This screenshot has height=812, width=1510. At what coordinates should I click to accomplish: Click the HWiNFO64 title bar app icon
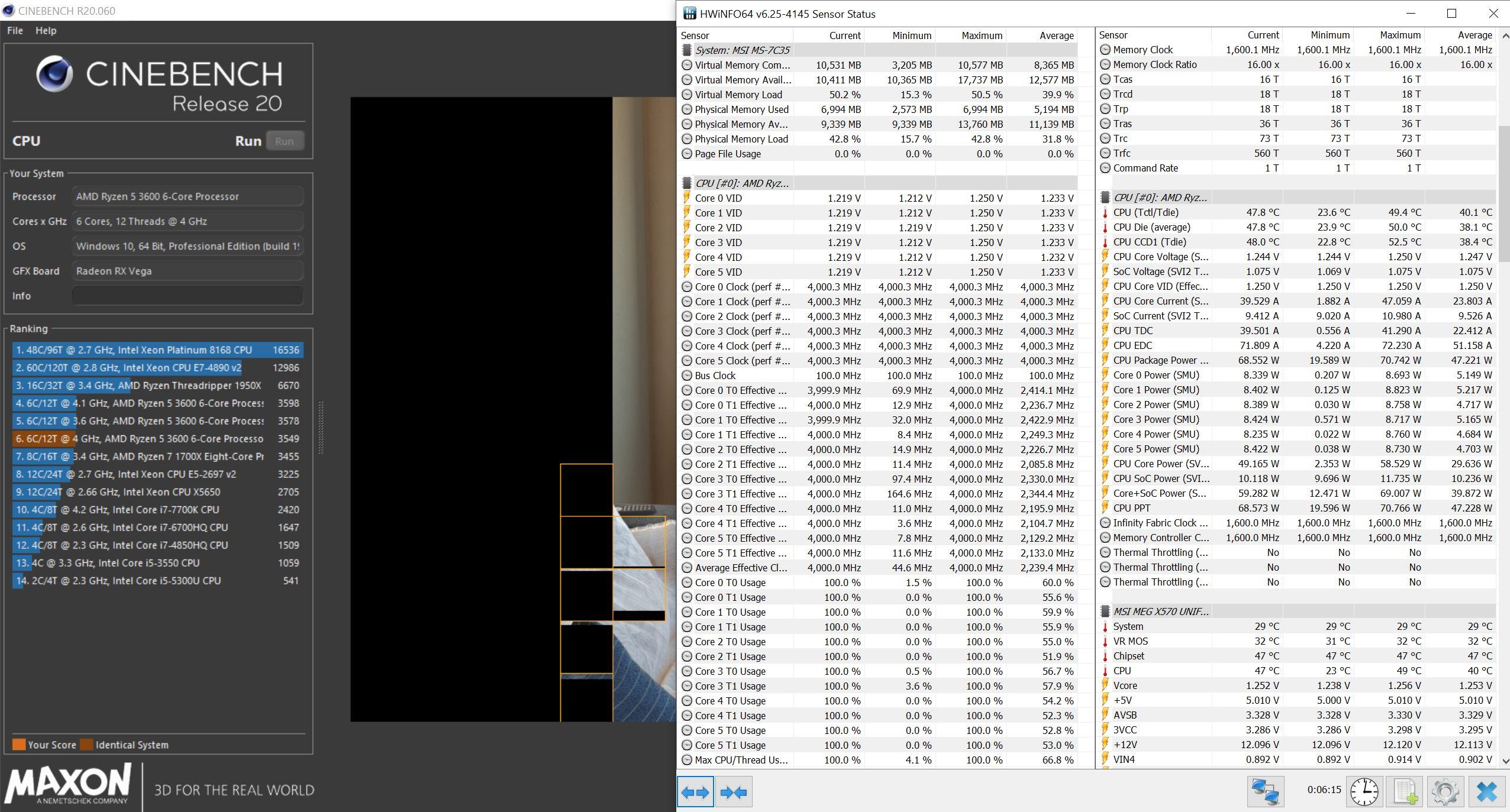(x=689, y=14)
